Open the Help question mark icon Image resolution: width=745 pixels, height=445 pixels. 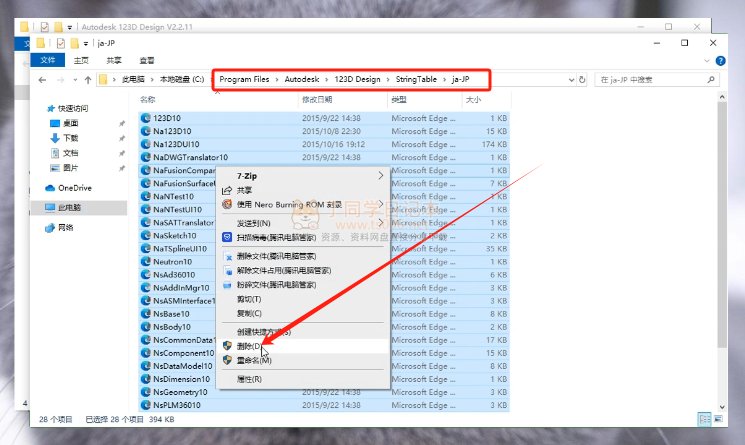click(x=720, y=61)
